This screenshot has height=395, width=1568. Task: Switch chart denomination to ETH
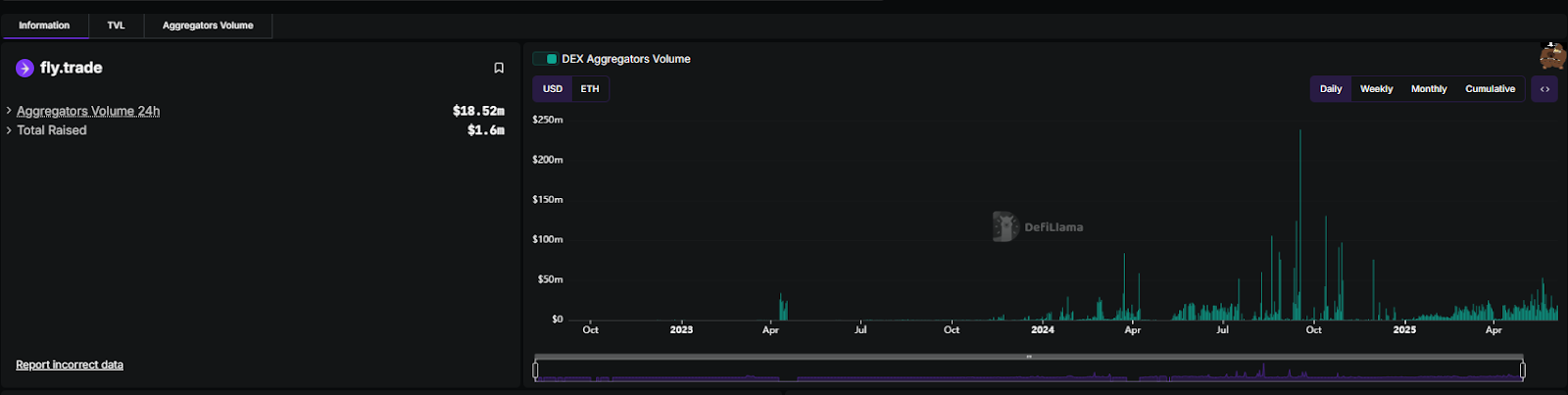click(590, 89)
